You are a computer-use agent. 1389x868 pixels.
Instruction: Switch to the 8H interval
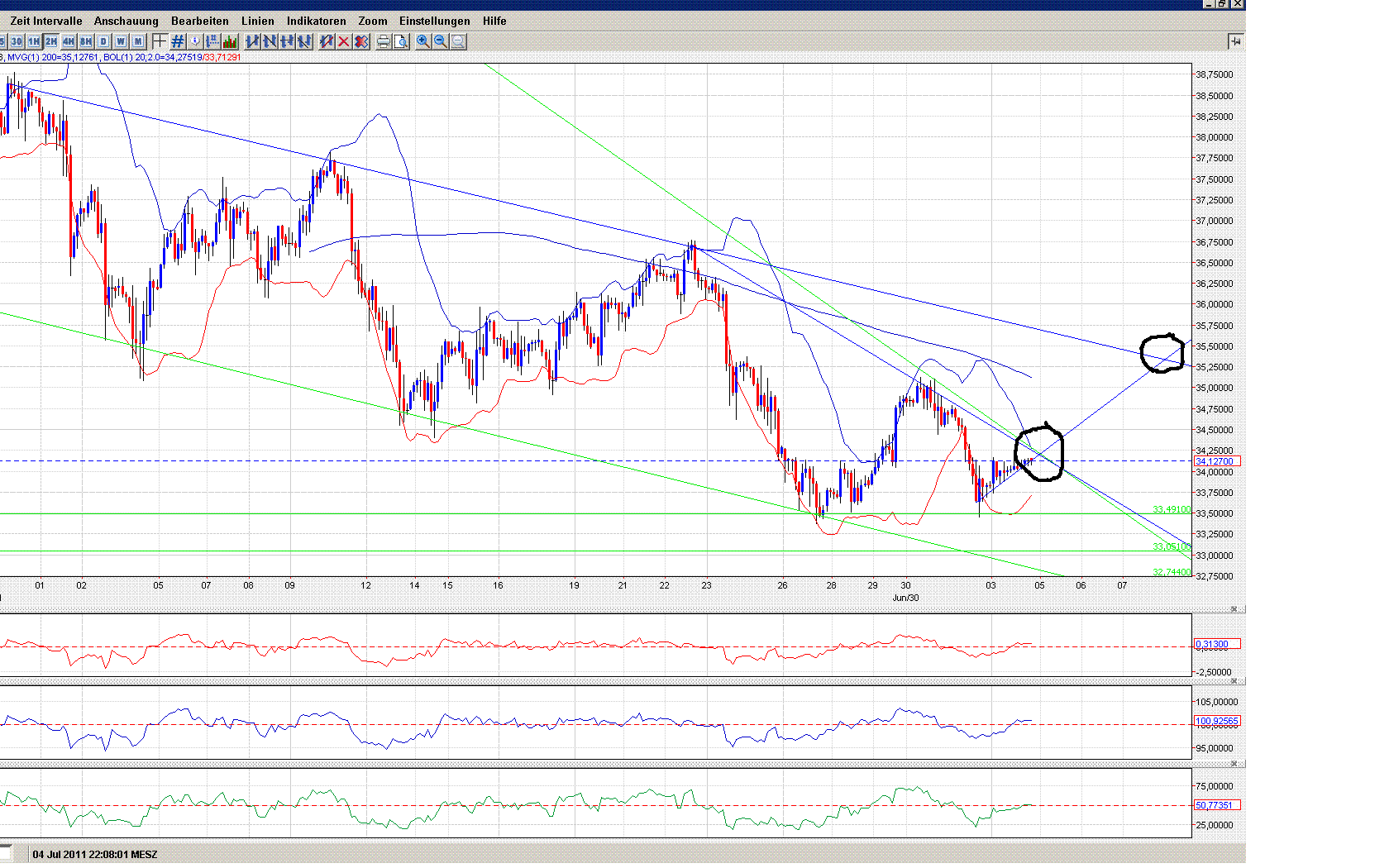point(86,41)
